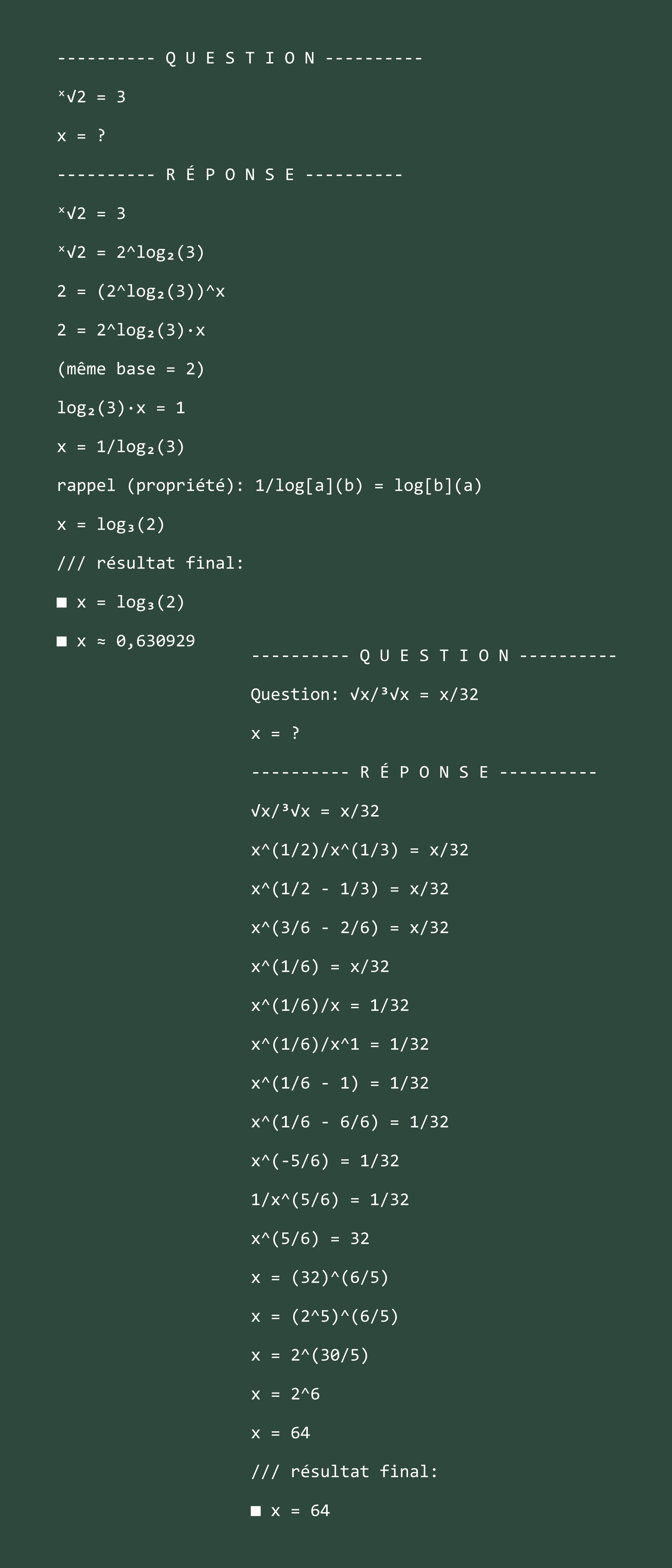This screenshot has height=1568, width=672.
Task: Select the line 'x = 1/log₂(3)'
Action: pyautogui.click(x=121, y=447)
